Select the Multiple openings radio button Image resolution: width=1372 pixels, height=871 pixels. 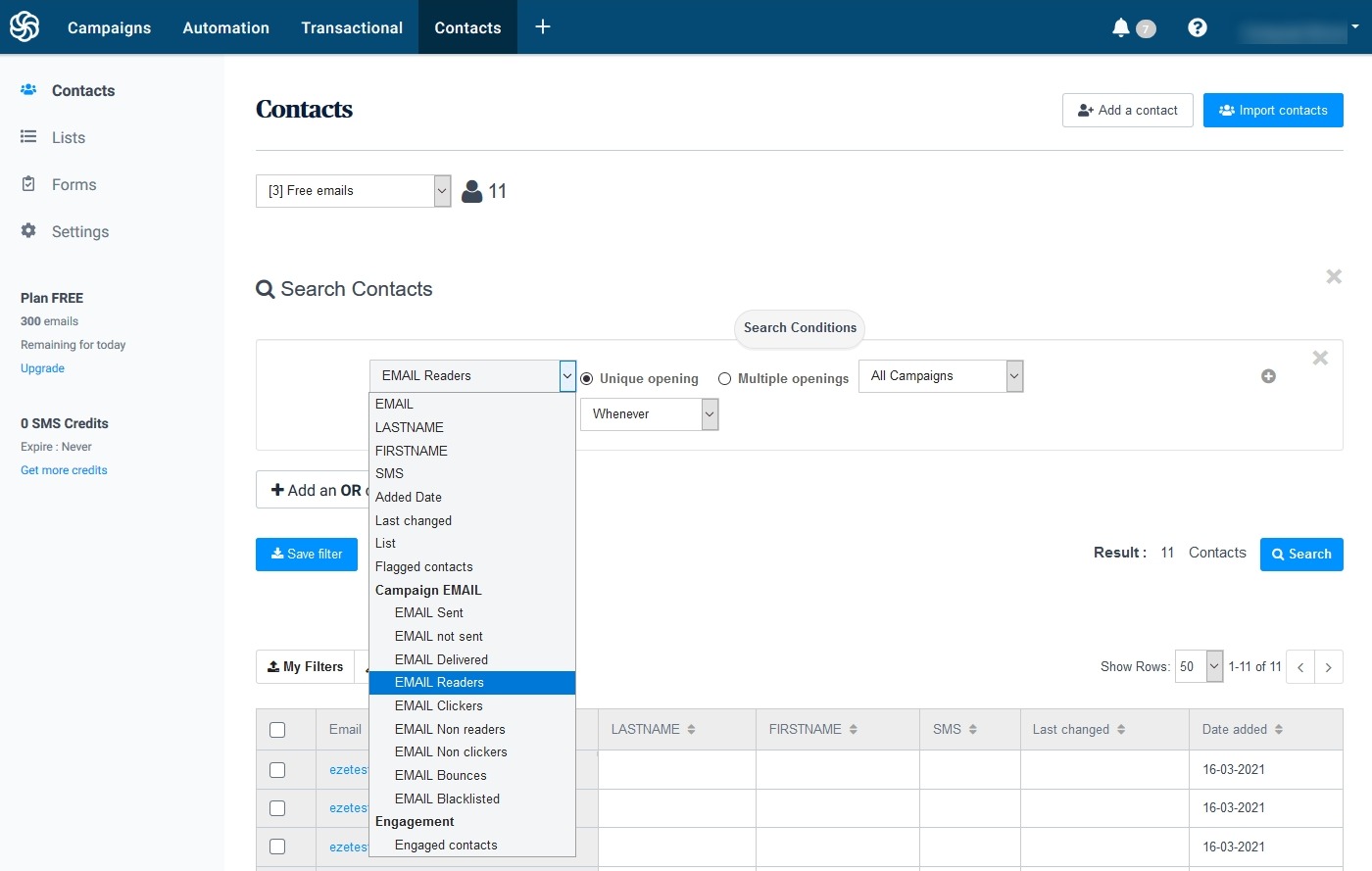[x=724, y=379]
